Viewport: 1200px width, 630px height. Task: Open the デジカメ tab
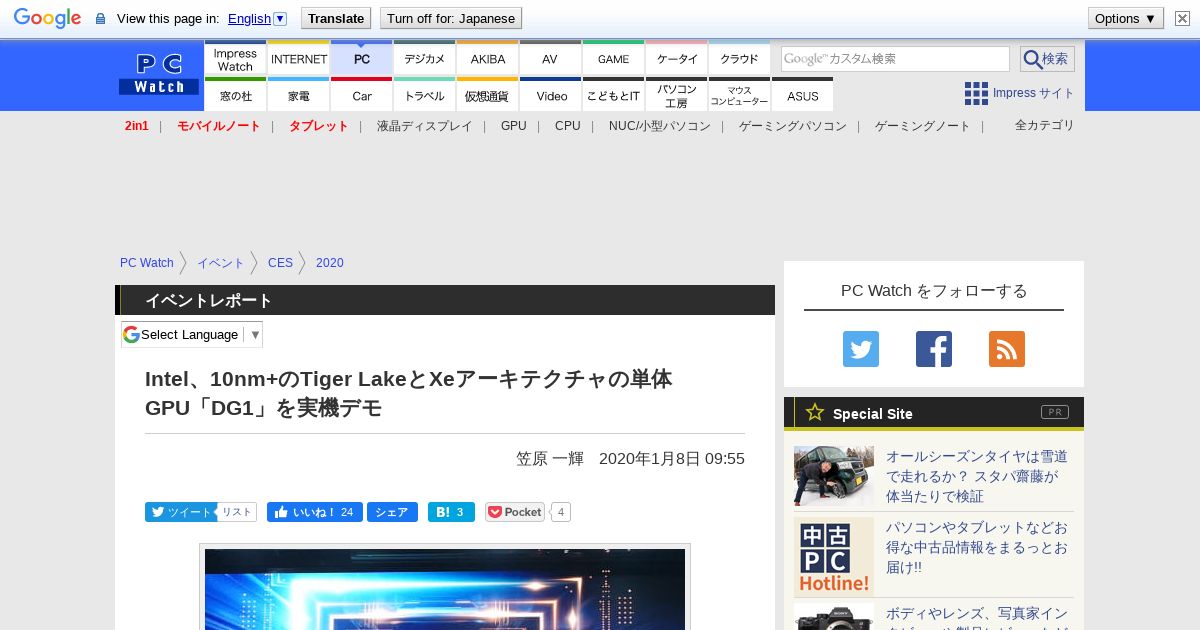424,59
